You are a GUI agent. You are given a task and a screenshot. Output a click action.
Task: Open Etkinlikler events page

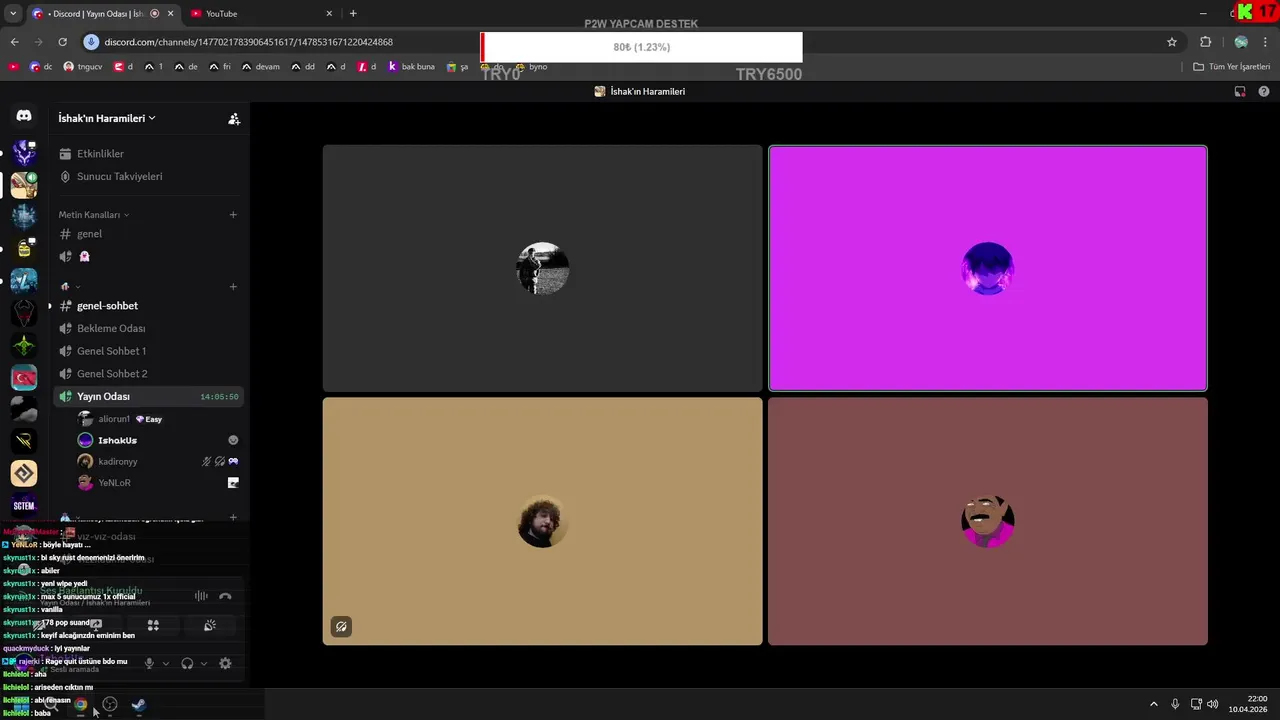[x=147, y=154]
